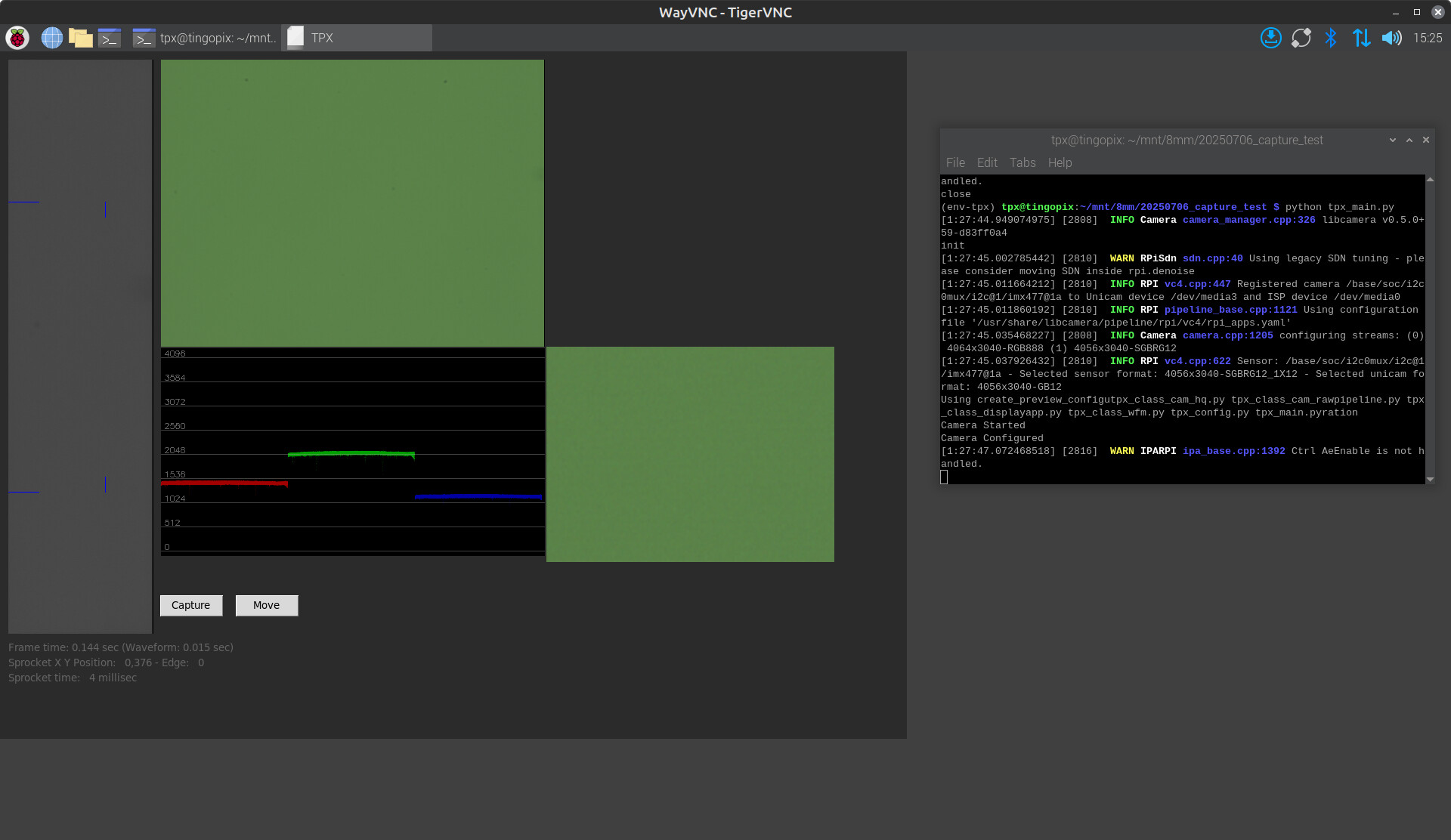
Task: Open the terminal Edit menu
Action: pyautogui.click(x=986, y=162)
